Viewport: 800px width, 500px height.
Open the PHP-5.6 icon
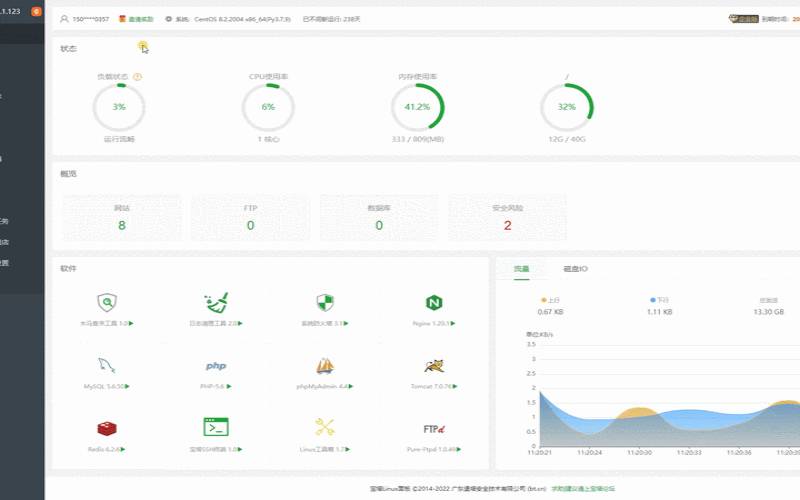[x=216, y=366]
